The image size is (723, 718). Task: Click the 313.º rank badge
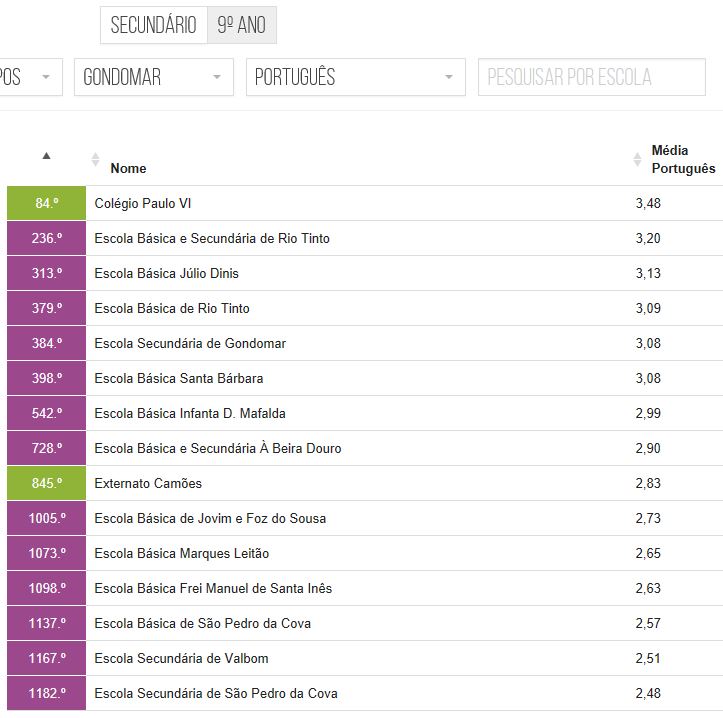point(47,273)
